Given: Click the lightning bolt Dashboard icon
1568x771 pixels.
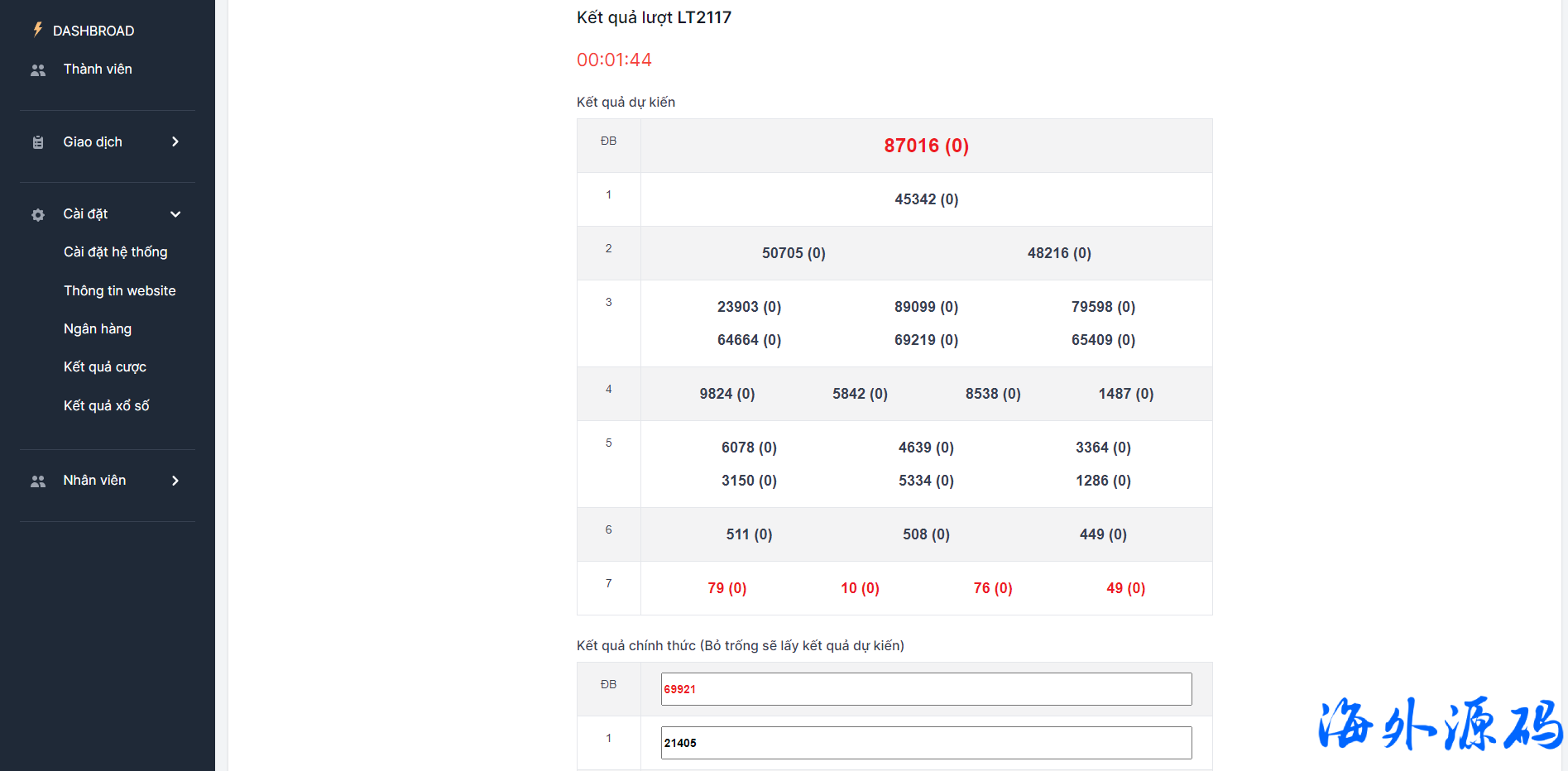Looking at the screenshot, I should [x=37, y=30].
